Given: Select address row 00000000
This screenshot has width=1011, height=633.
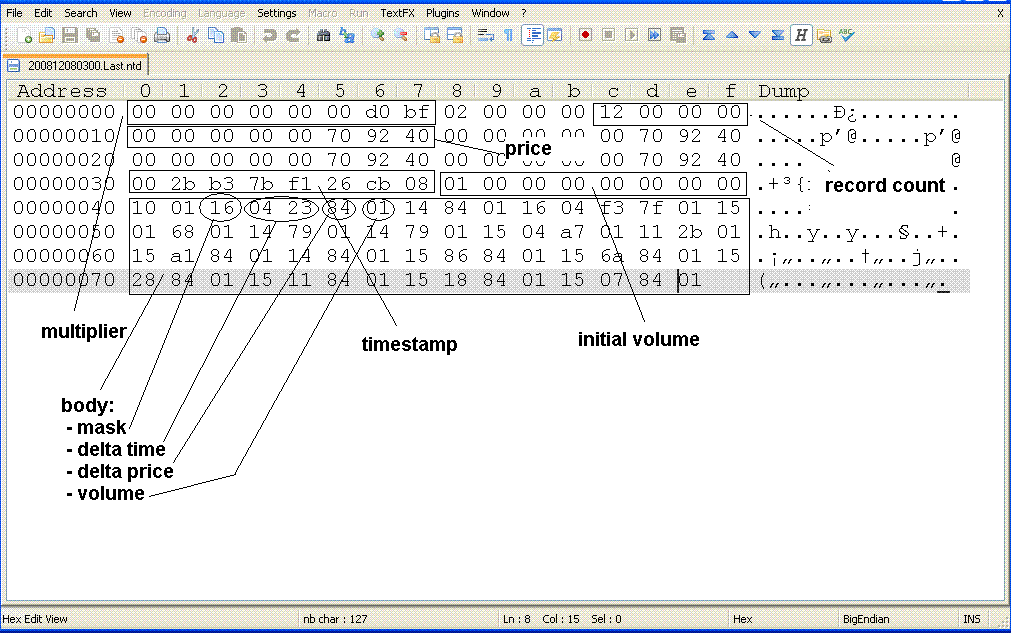Looking at the screenshot, I should click(64, 112).
